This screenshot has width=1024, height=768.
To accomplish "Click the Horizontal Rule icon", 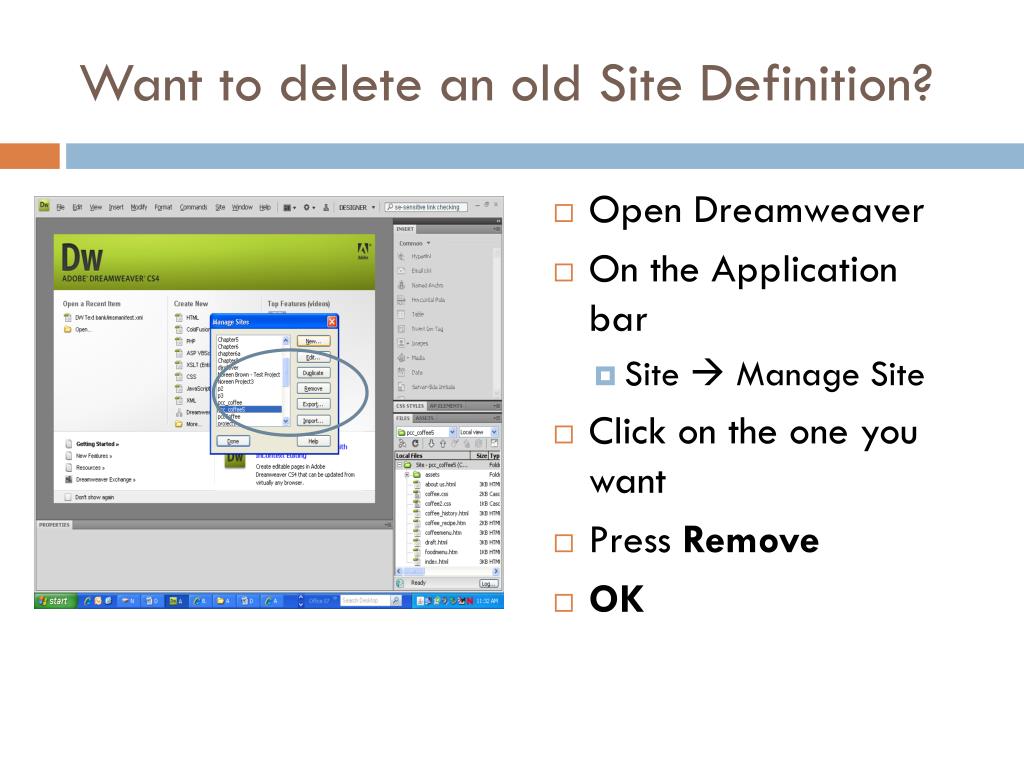I will pyautogui.click(x=402, y=299).
